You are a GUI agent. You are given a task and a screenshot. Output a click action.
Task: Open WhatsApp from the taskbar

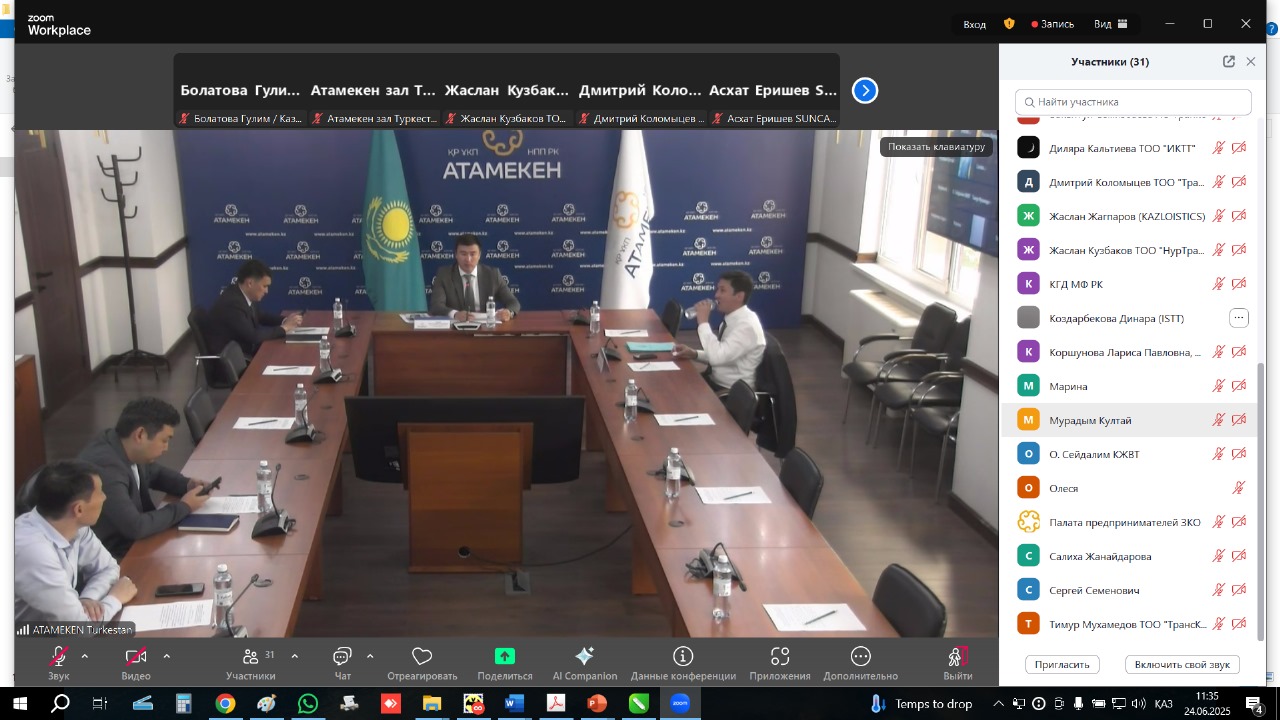308,704
